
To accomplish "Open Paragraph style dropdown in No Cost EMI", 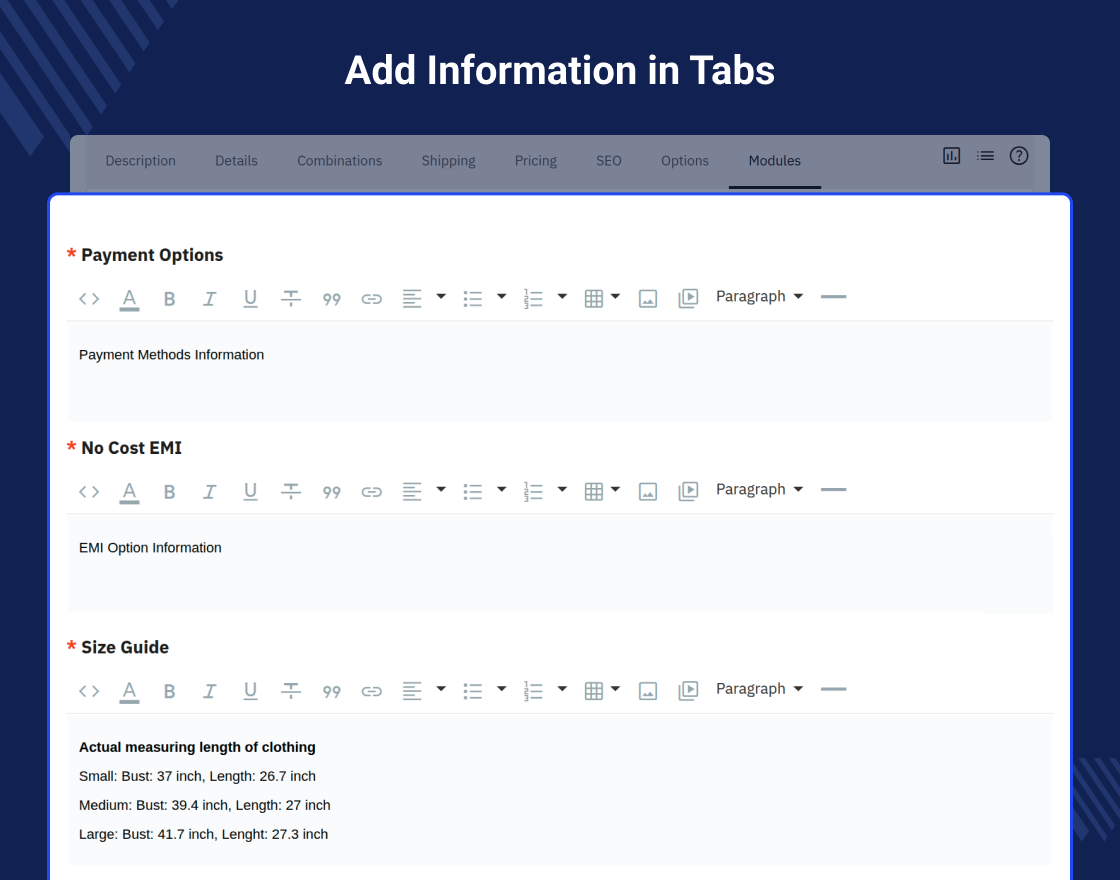I will pyautogui.click(x=759, y=489).
